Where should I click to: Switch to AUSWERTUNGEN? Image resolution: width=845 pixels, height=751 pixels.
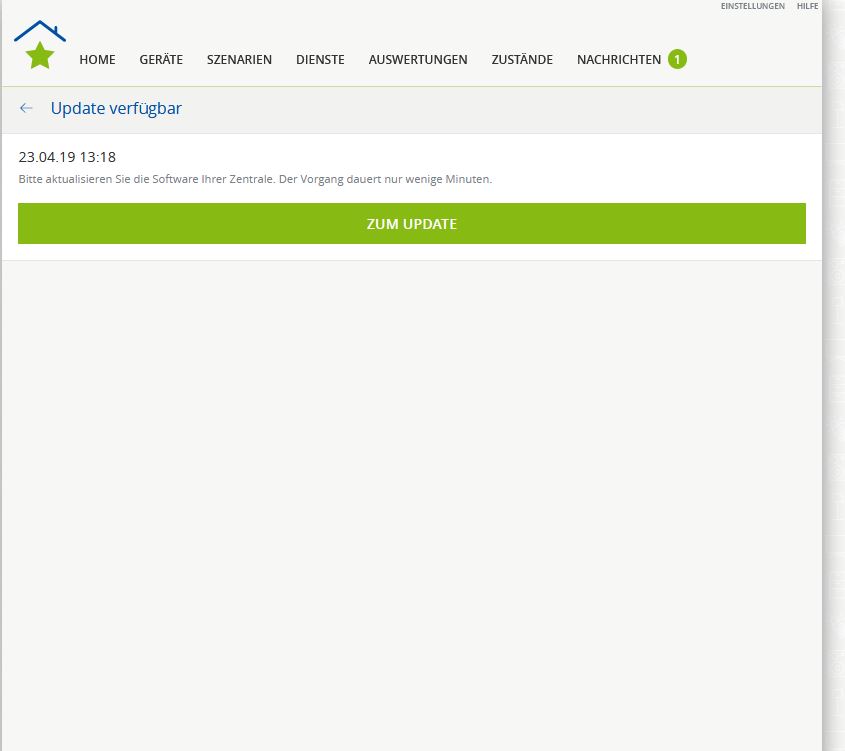(x=417, y=60)
